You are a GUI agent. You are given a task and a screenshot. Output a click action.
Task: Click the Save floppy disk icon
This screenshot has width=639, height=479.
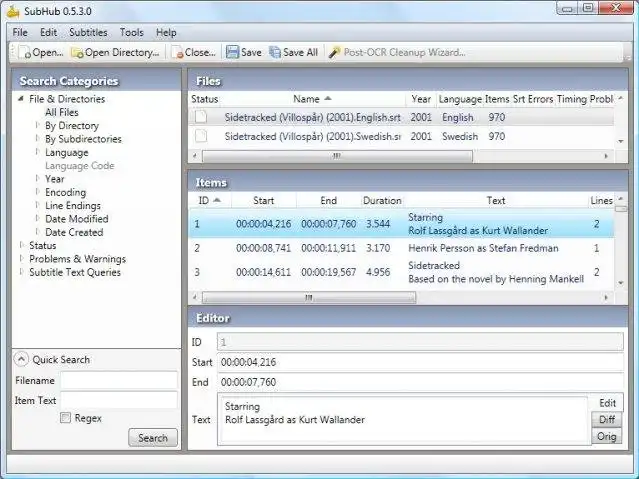click(x=232, y=52)
